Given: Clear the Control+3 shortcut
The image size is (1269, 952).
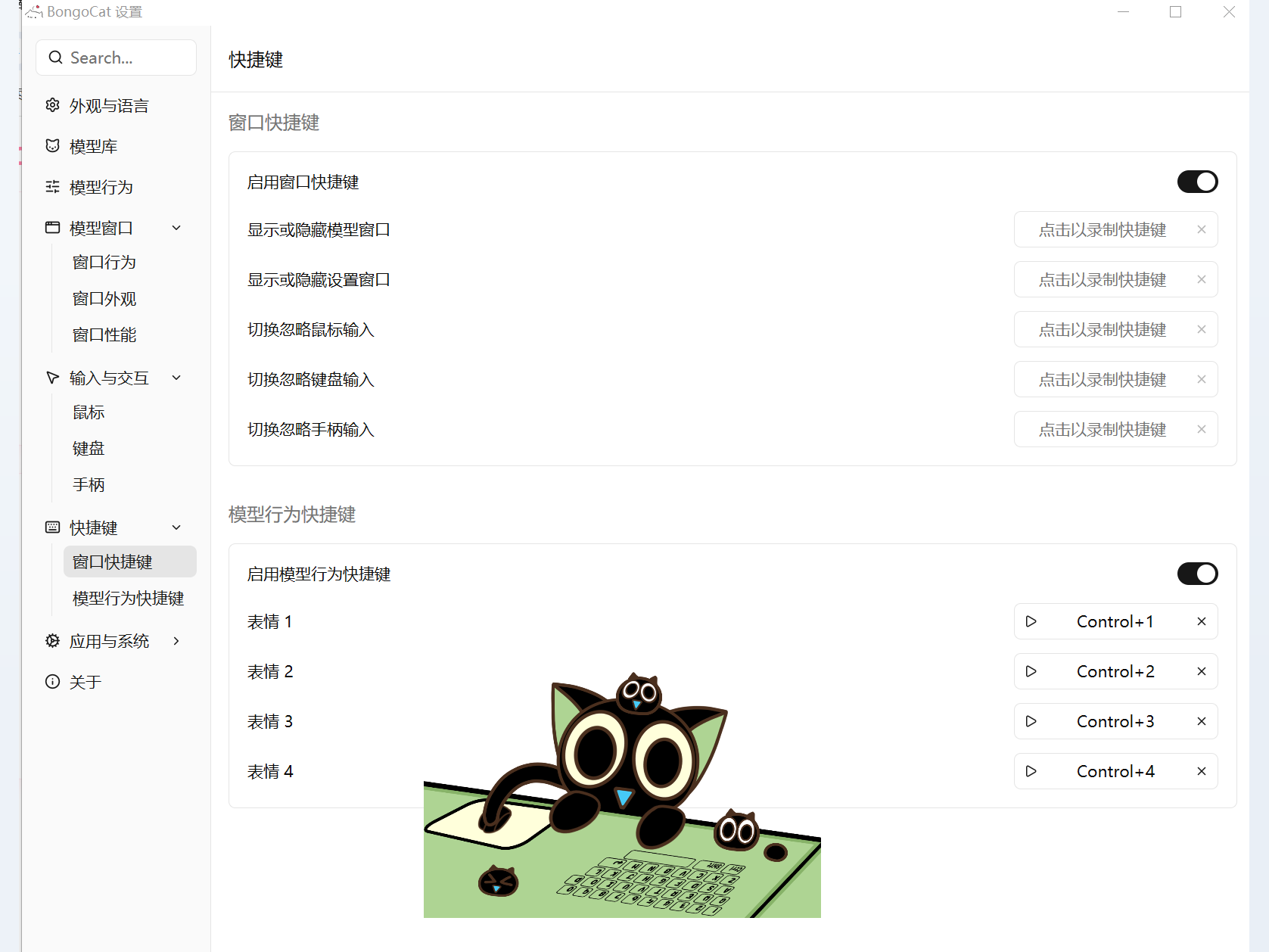Looking at the screenshot, I should coord(1202,721).
